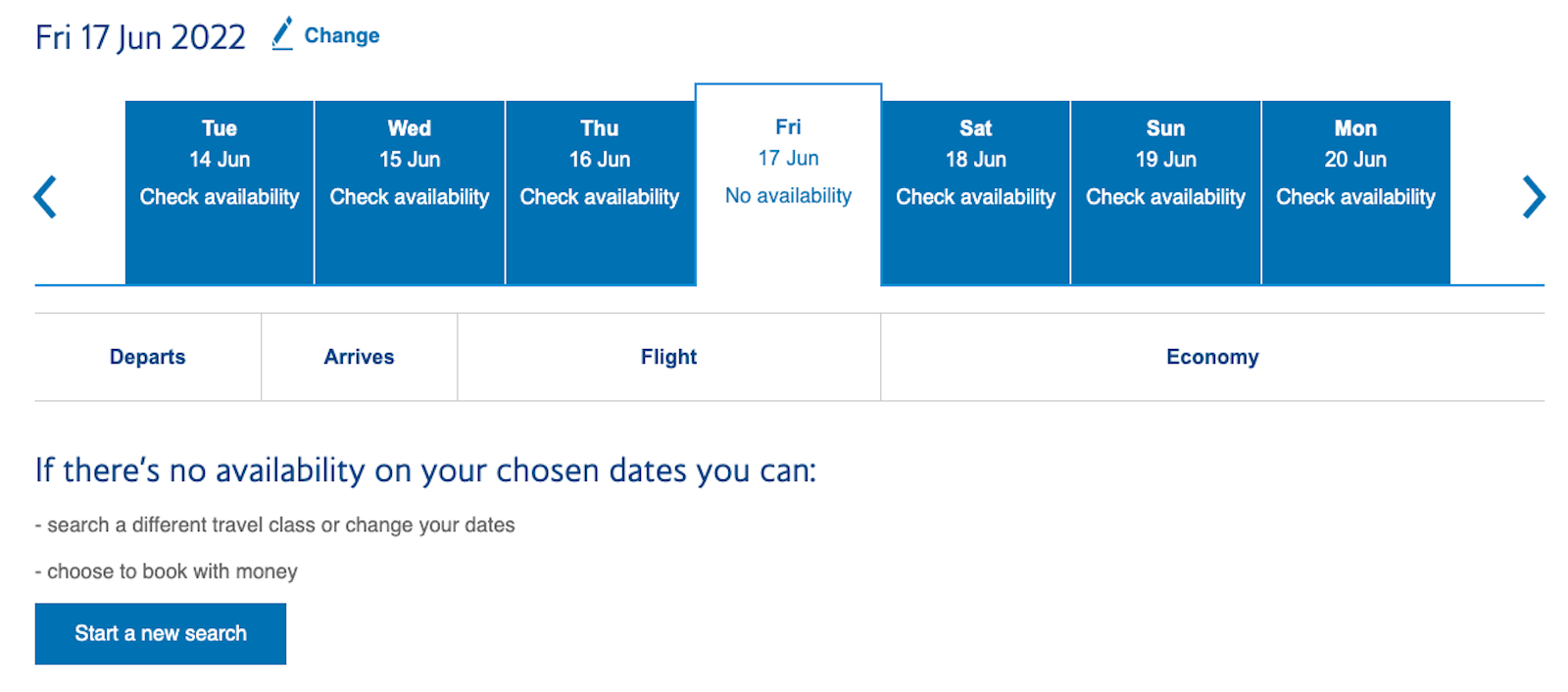Open the Mon 20 Jun date tab
Image resolution: width=1568 pixels, height=692 pixels.
click(x=1356, y=192)
